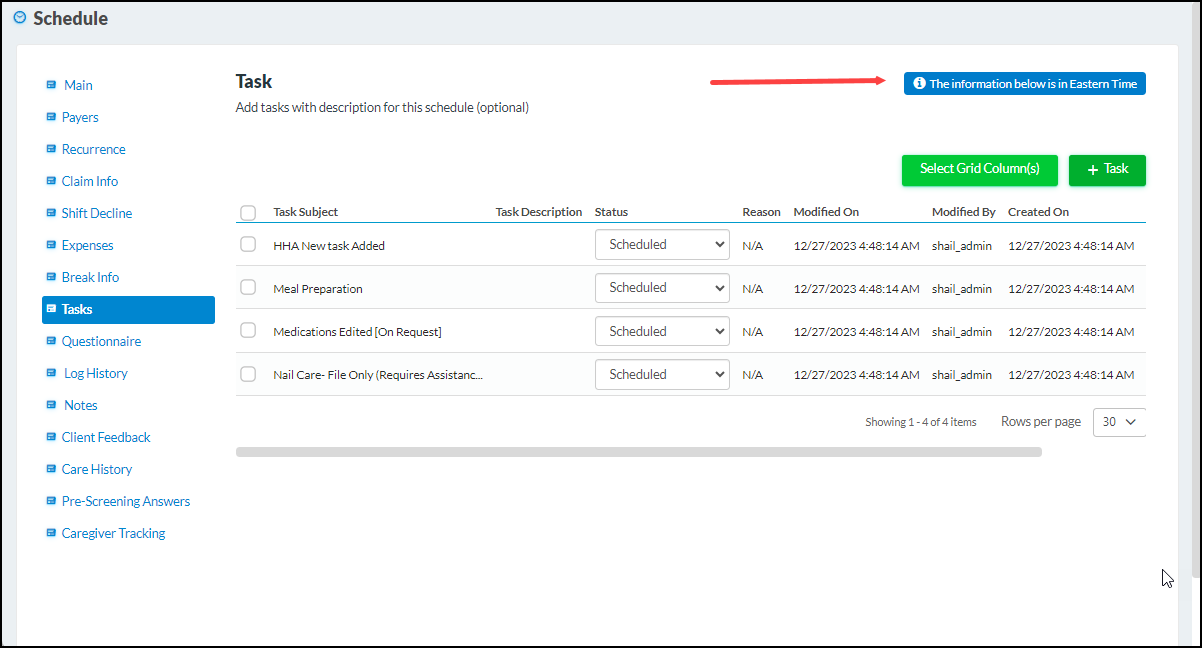
Task: Click the Recurrence sidebar icon
Action: [52, 148]
